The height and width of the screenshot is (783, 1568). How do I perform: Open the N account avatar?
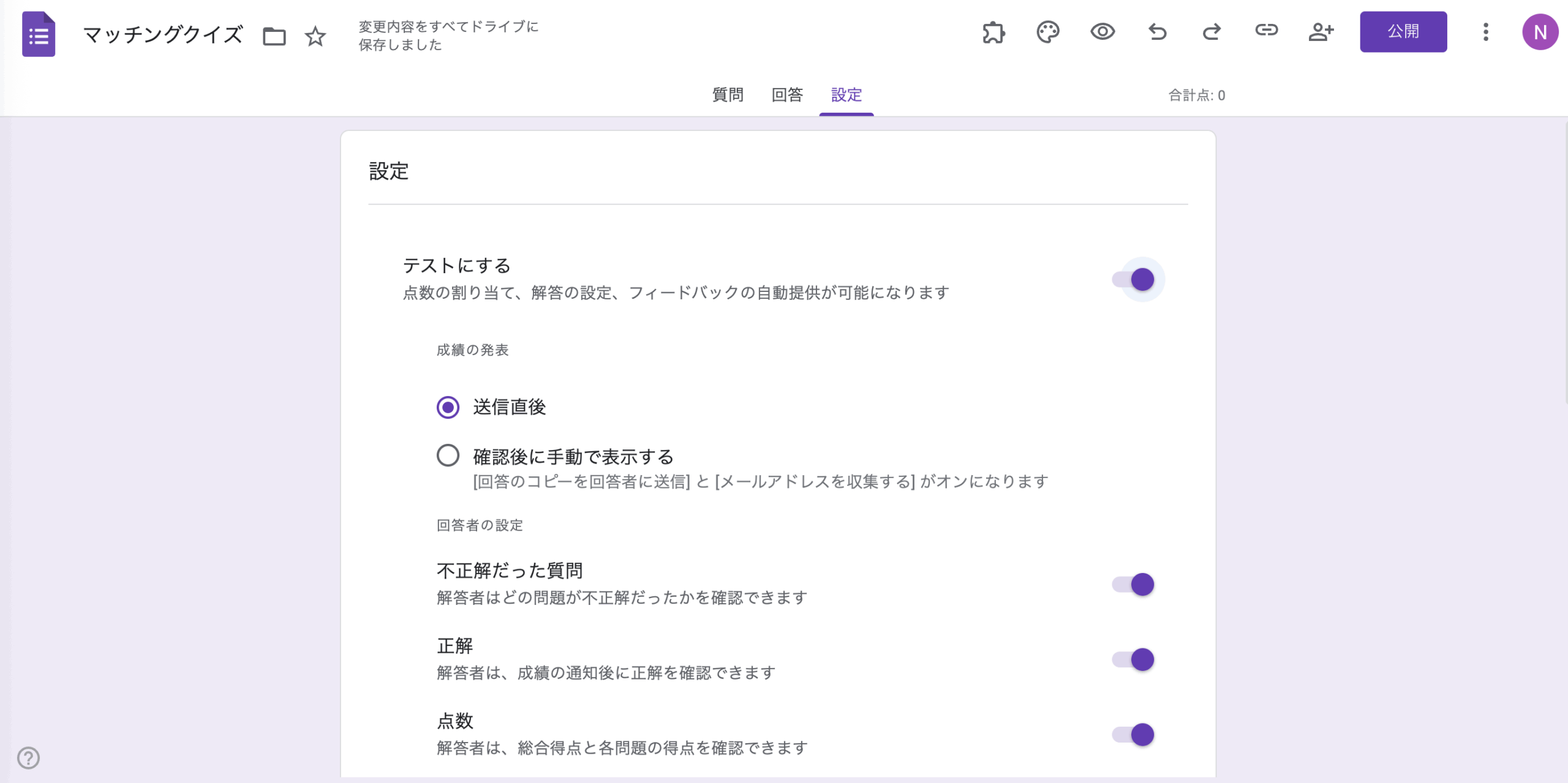pos(1541,32)
